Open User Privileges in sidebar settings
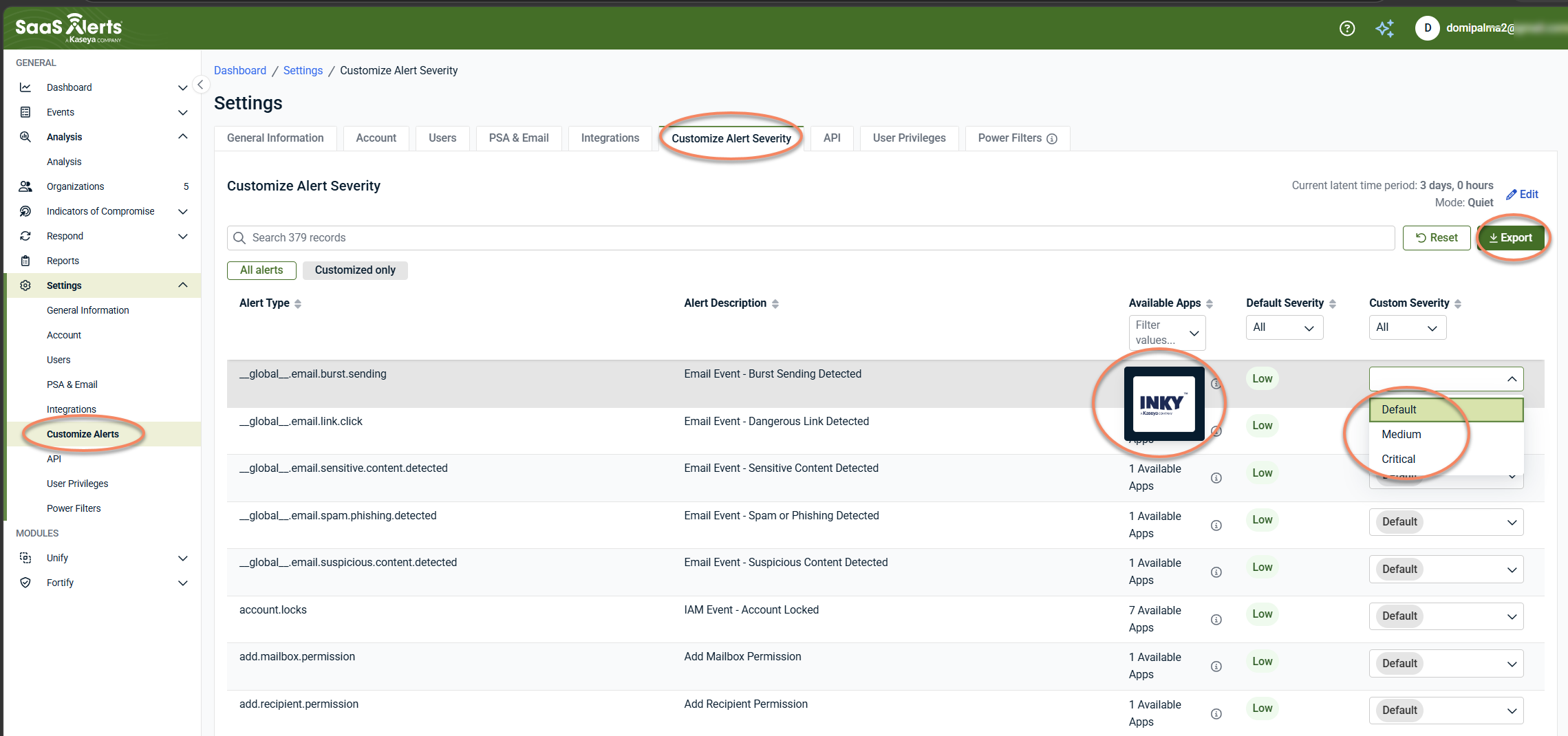Viewport: 1568px width, 736px height. point(78,484)
